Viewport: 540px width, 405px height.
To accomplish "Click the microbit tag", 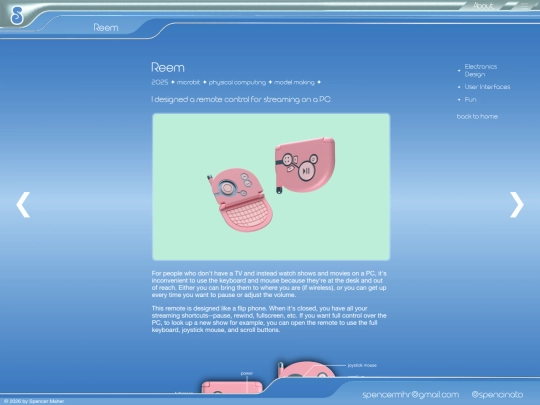I will tap(188, 82).
